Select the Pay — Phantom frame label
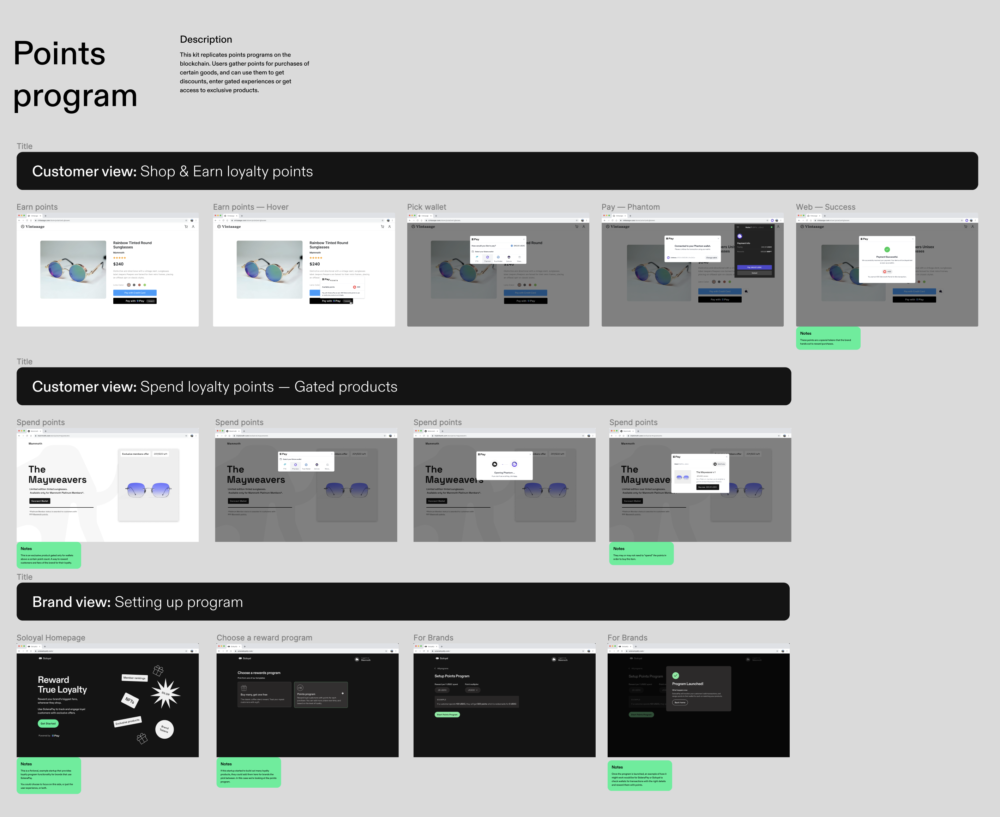The image size is (1000, 817). coord(631,207)
